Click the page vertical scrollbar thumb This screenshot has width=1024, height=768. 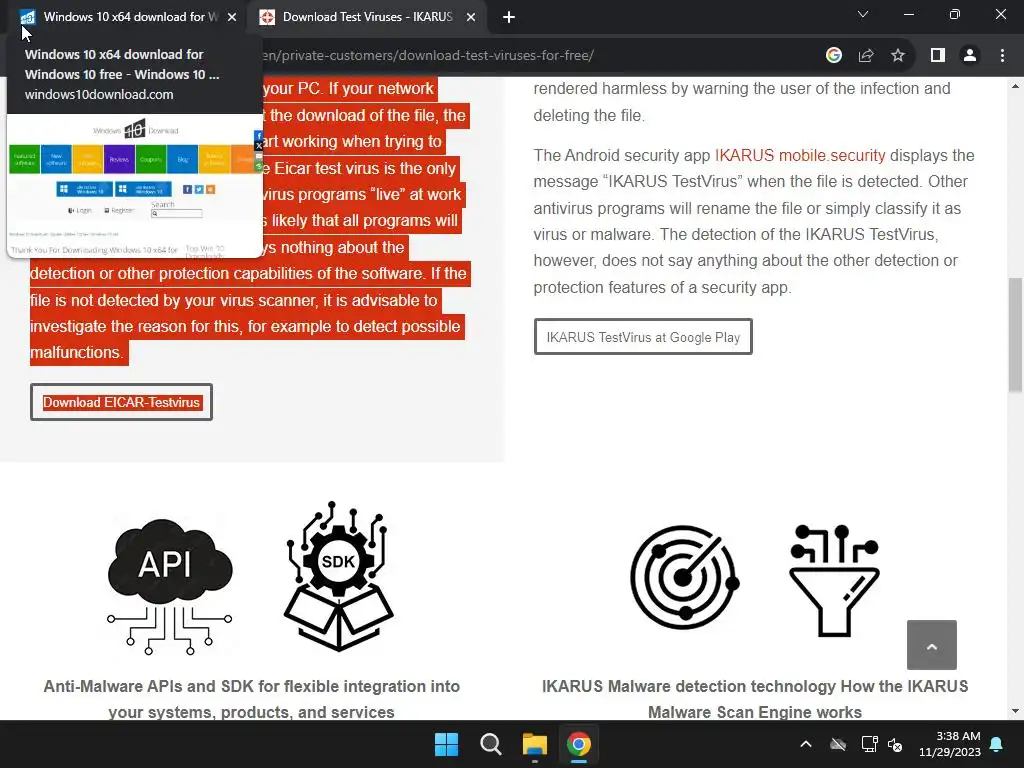(1016, 335)
